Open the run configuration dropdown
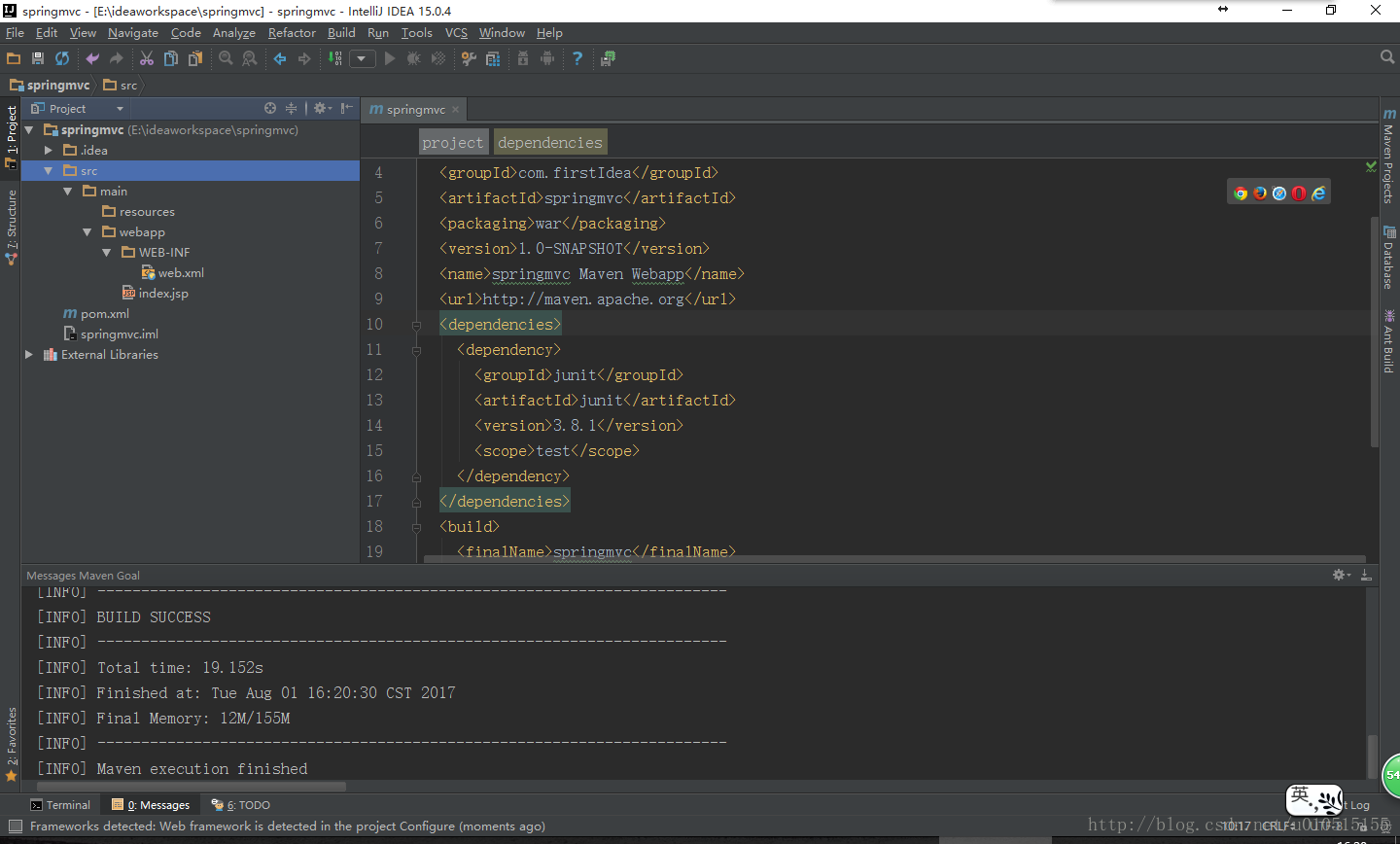 362,58
